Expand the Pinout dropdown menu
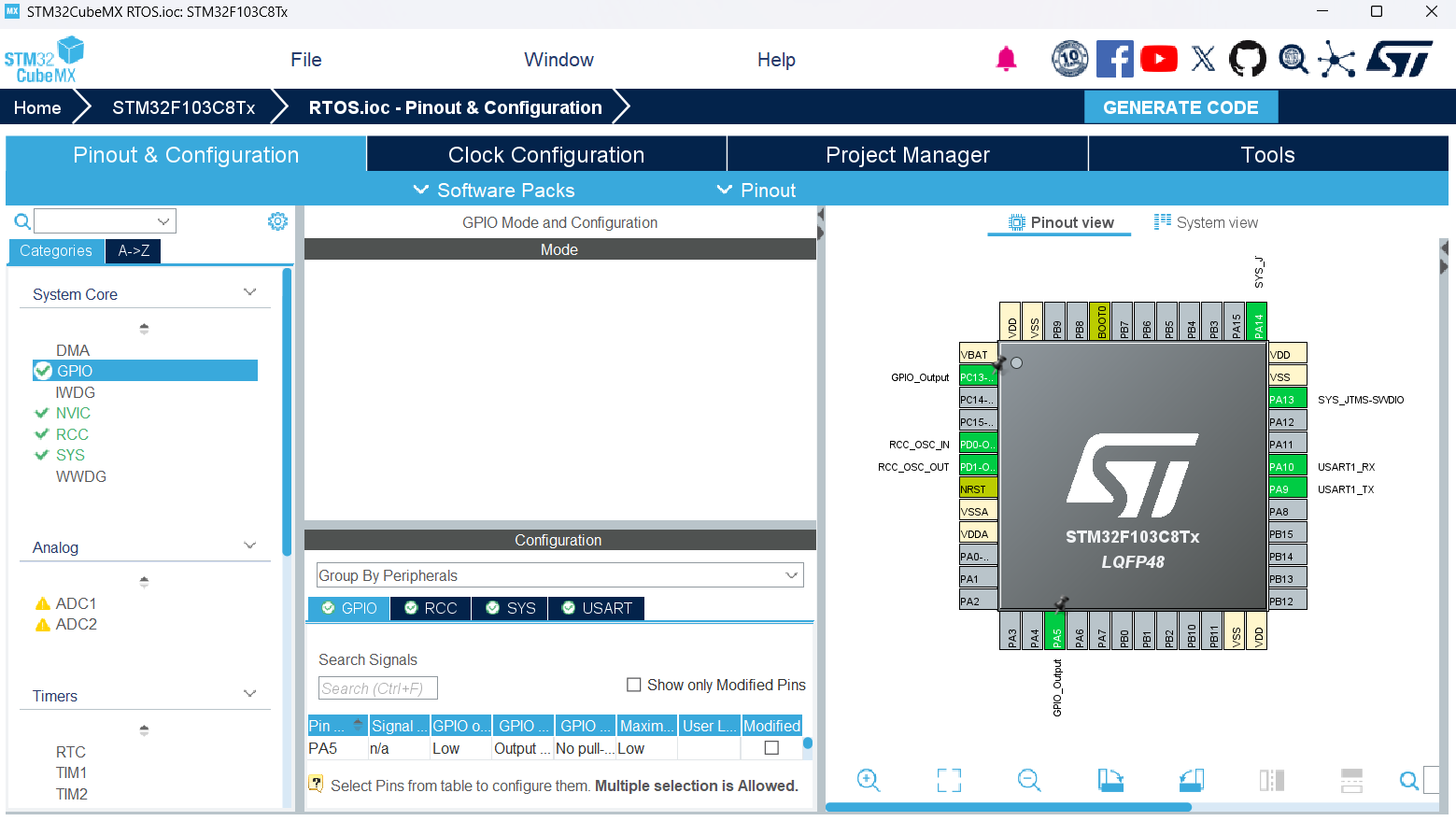This screenshot has height=821, width=1456. [756, 191]
